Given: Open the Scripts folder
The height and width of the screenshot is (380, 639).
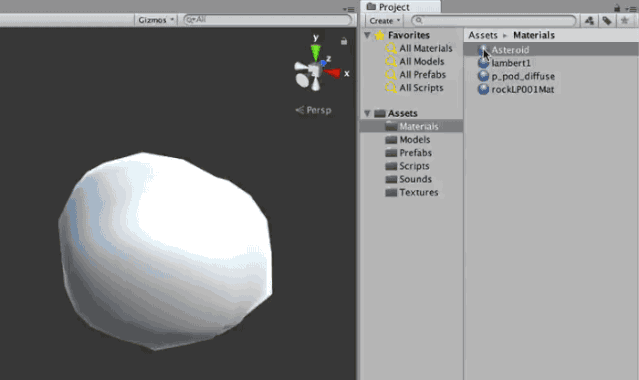Looking at the screenshot, I should pyautogui.click(x=414, y=166).
